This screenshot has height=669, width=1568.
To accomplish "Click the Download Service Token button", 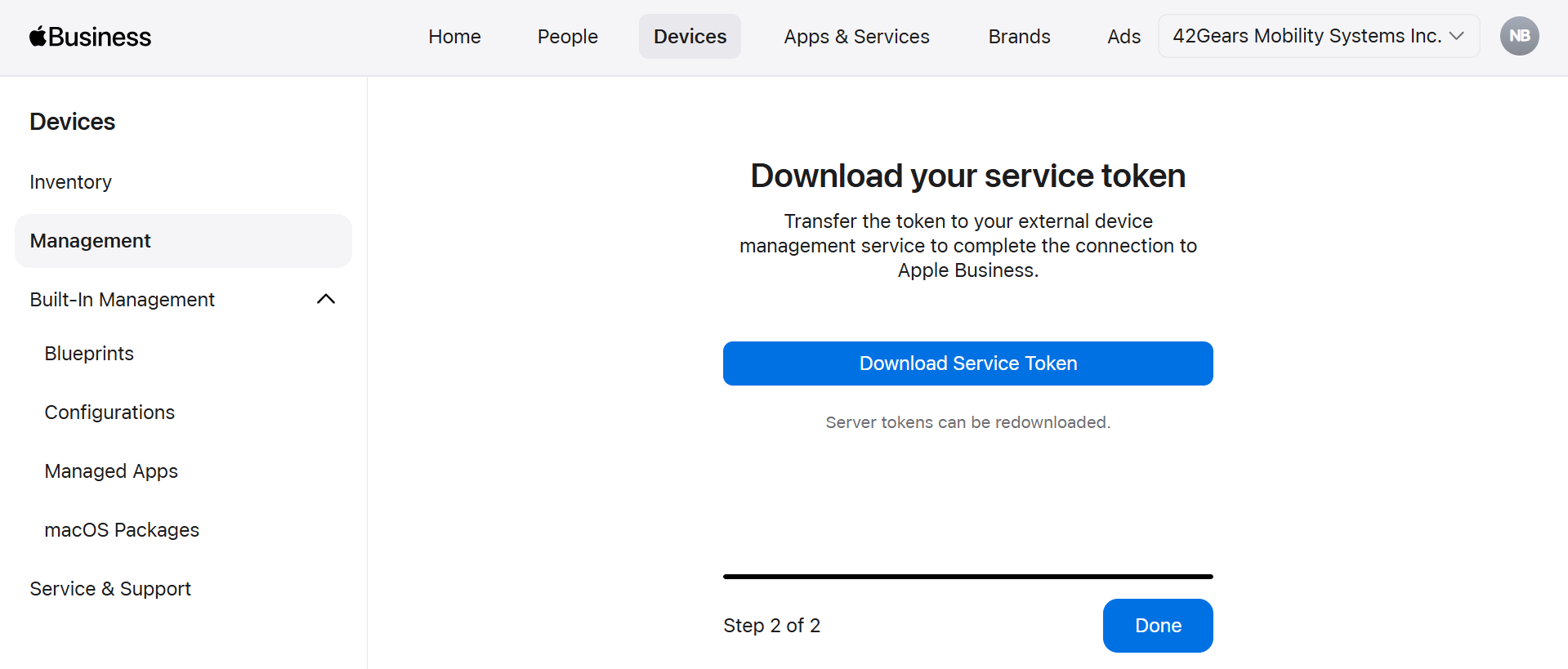I will pyautogui.click(x=967, y=363).
